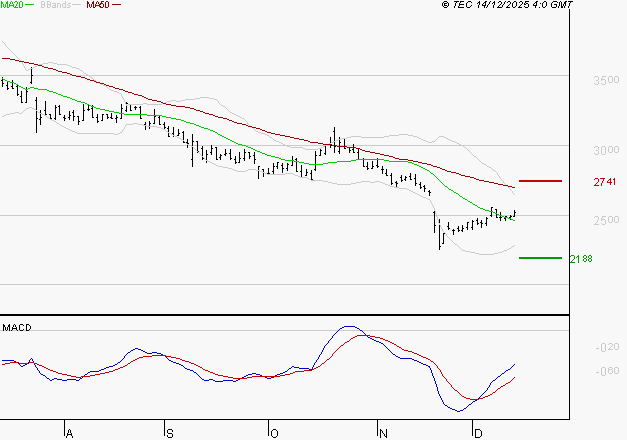The width and height of the screenshot is (627, 440).
Task: Click the 3500 price axis label
Action: pos(606,80)
